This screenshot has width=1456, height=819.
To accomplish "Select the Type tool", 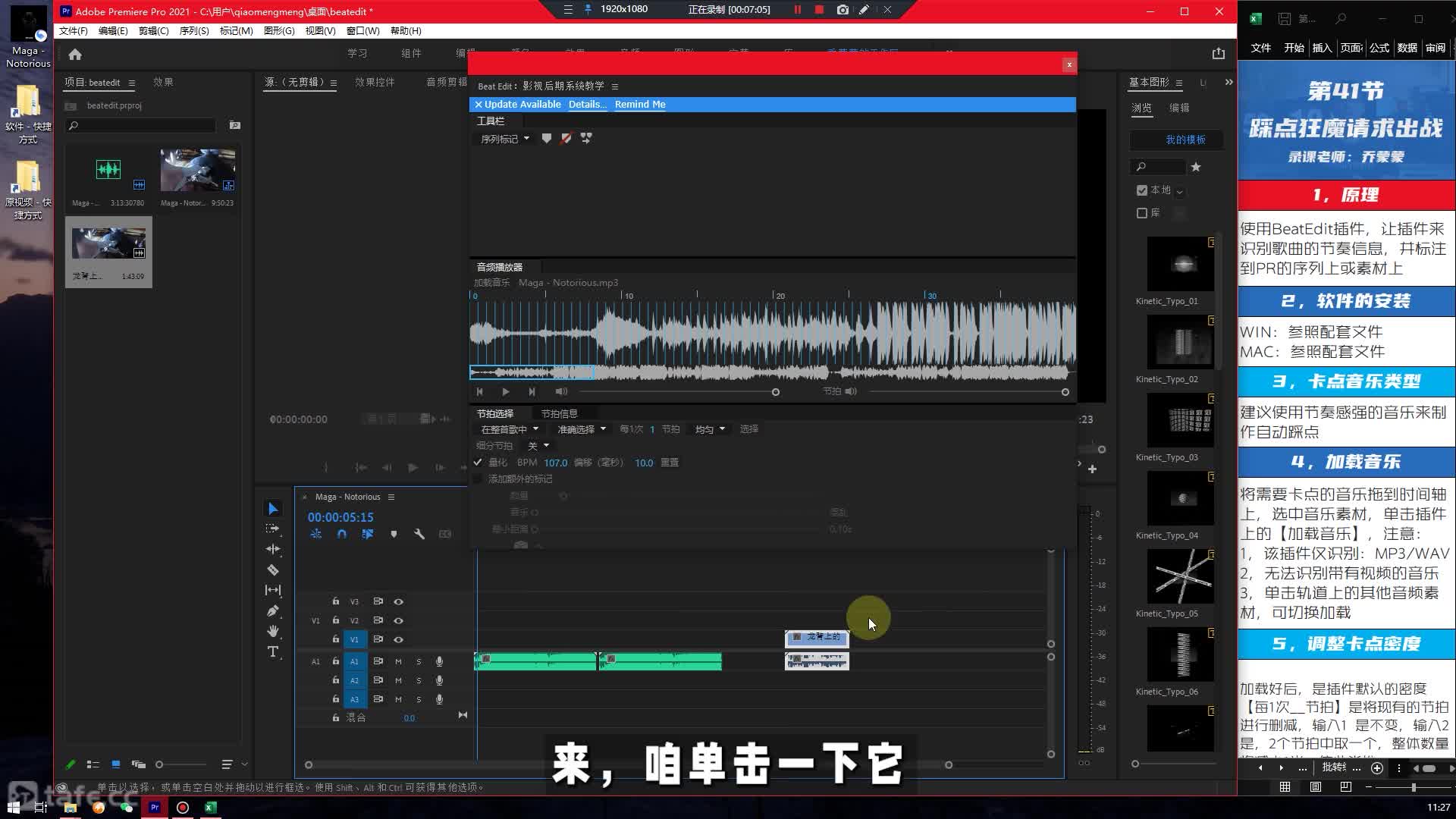I will pos(273,651).
